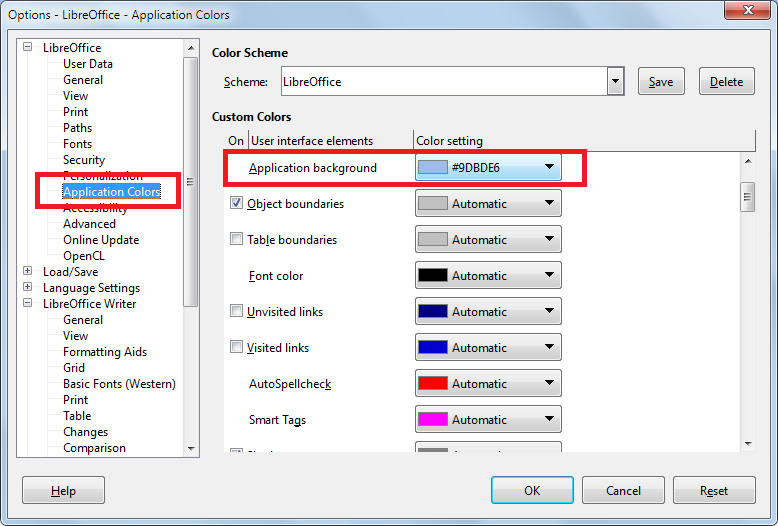Select the Application Colors entry
This screenshot has width=778, height=526.
click(x=112, y=192)
